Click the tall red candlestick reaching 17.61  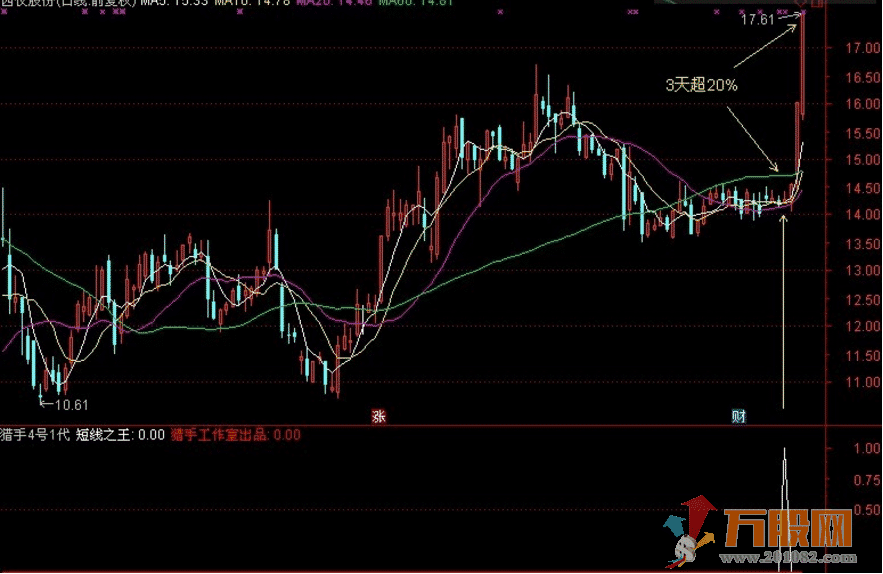coord(802,65)
